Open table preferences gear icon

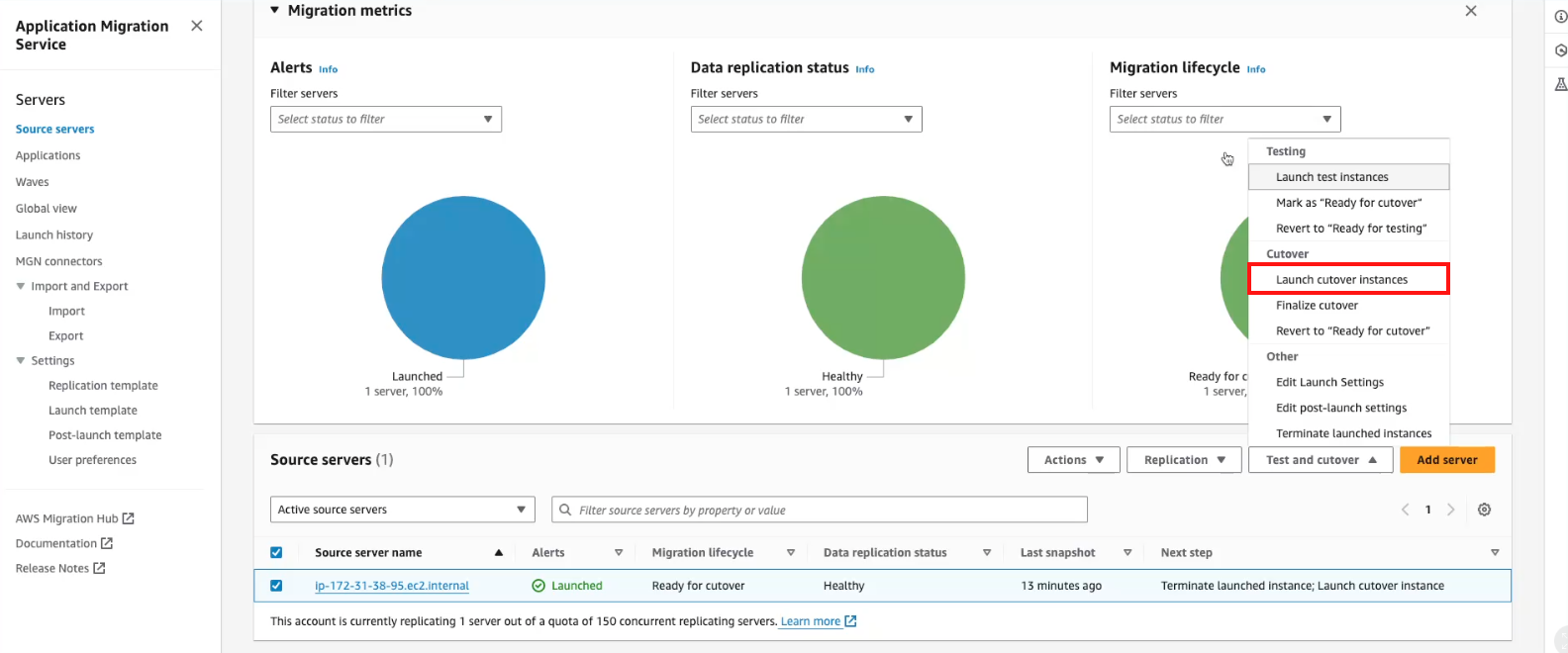pyautogui.click(x=1484, y=510)
